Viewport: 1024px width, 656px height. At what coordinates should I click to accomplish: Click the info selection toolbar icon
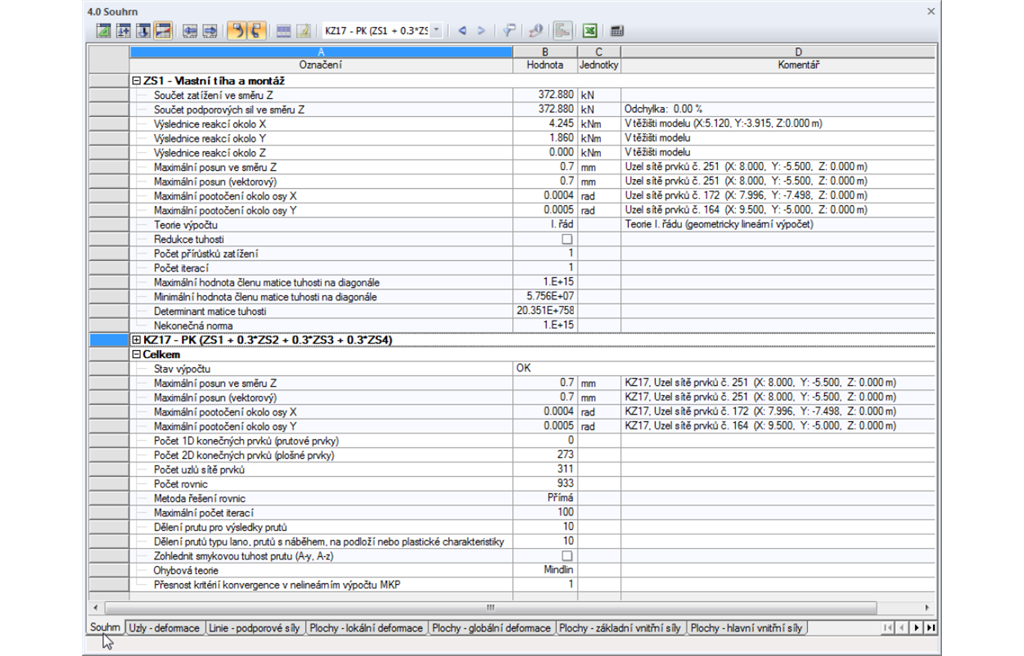tap(536, 31)
